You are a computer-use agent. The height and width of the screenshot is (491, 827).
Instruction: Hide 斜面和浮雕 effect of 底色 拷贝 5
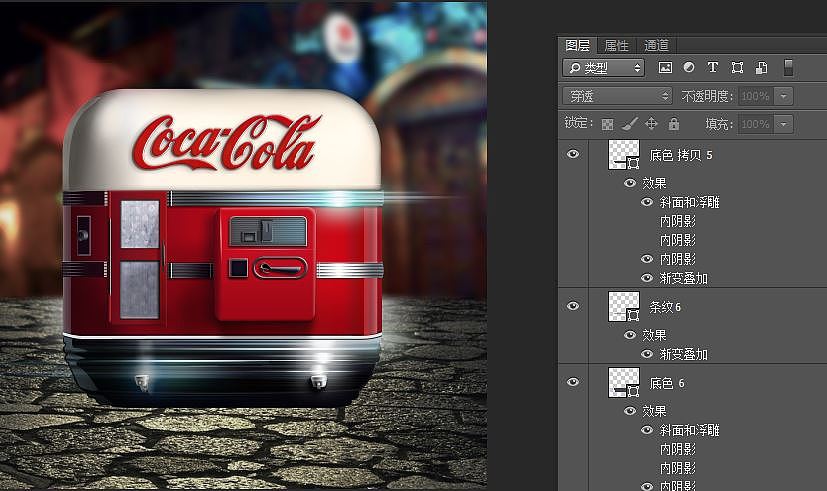point(647,202)
